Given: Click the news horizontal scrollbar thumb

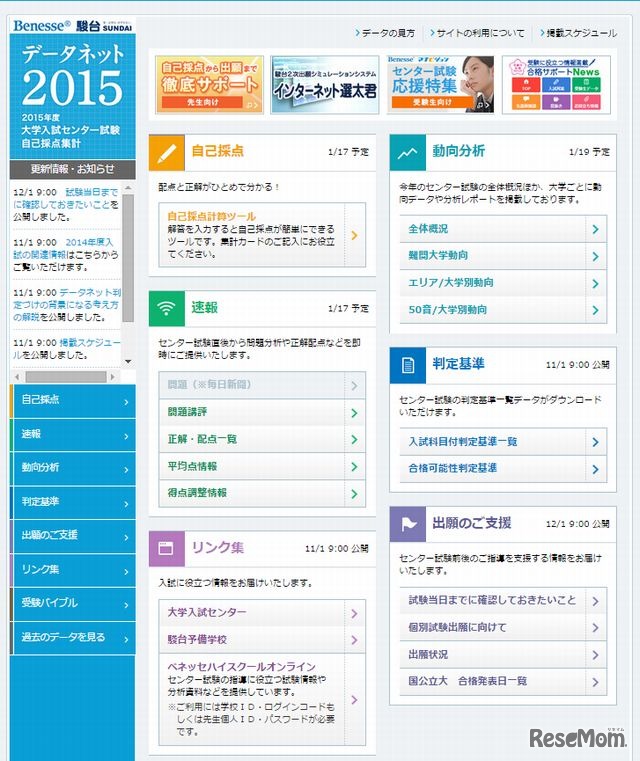Looking at the screenshot, I should tap(66, 377).
